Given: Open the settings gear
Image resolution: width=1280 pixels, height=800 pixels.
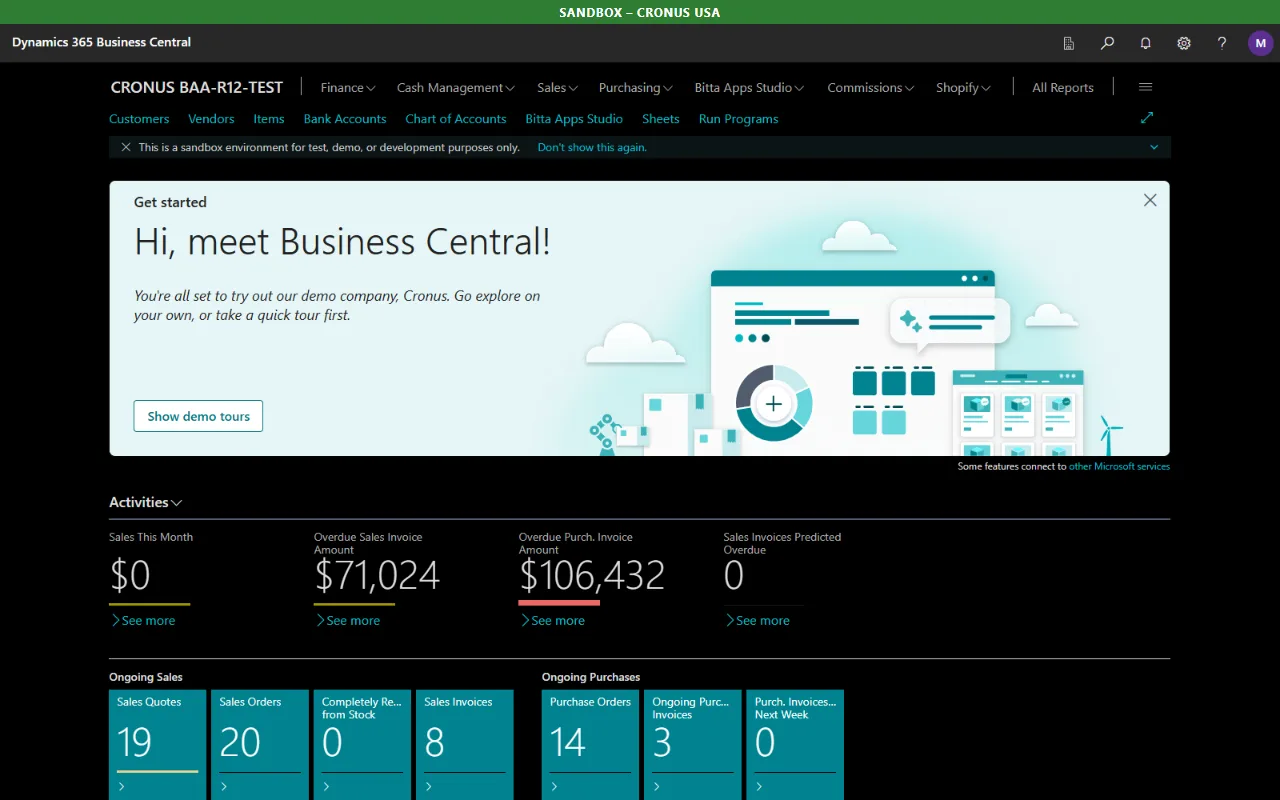Looking at the screenshot, I should 1184,43.
